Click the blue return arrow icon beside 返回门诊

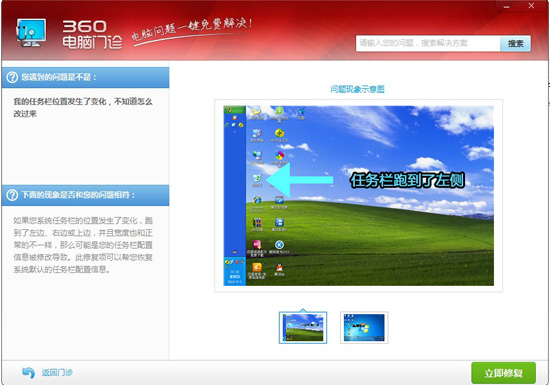[x=28, y=372]
